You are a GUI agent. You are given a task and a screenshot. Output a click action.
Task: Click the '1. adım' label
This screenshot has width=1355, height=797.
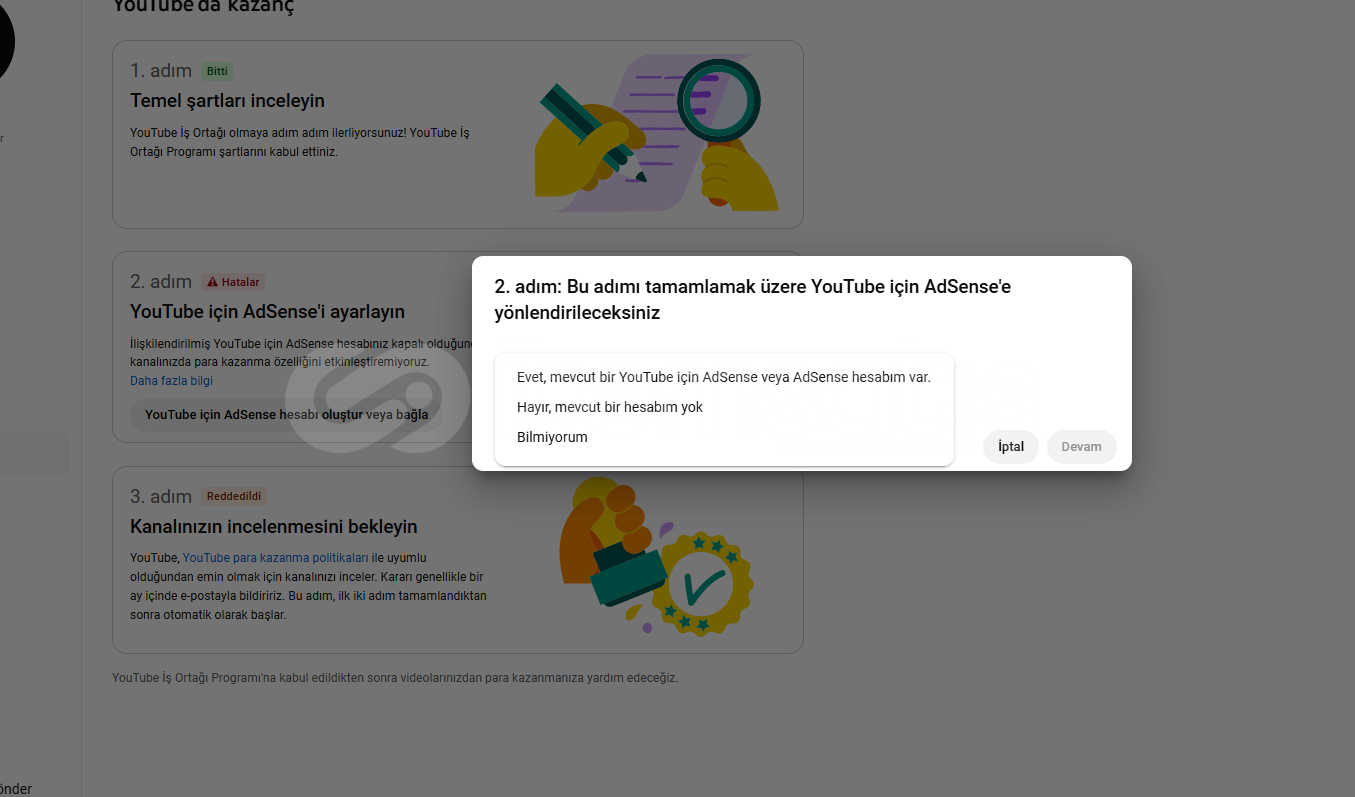161,71
